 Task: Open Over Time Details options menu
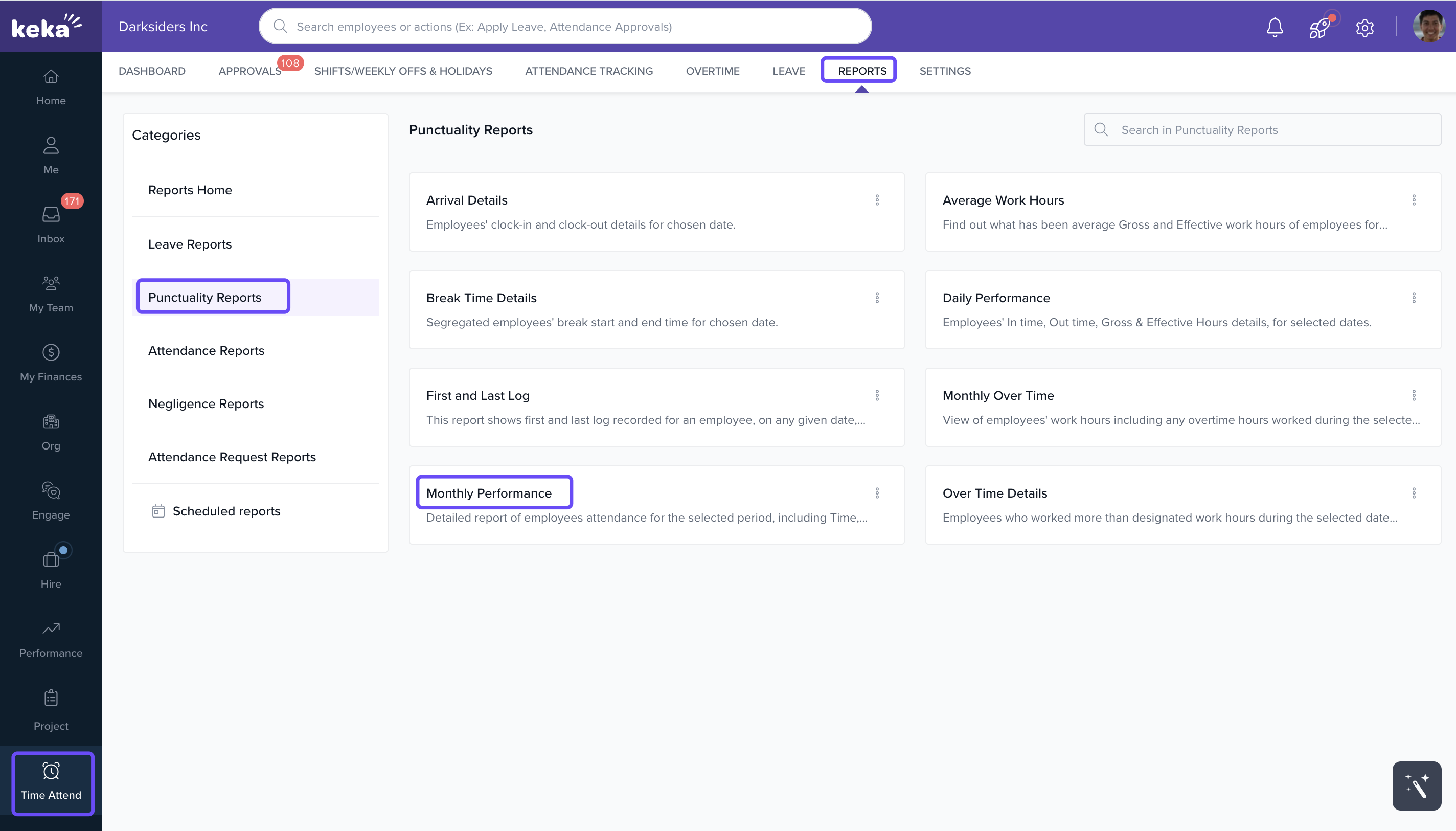[1413, 492]
